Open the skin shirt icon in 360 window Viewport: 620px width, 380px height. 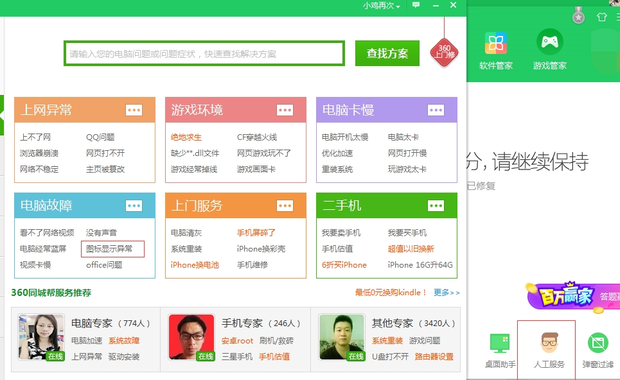tap(602, 17)
